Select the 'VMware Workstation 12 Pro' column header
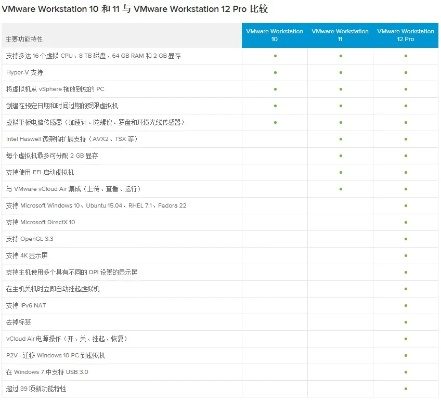The width and height of the screenshot is (441, 400). [406, 35]
